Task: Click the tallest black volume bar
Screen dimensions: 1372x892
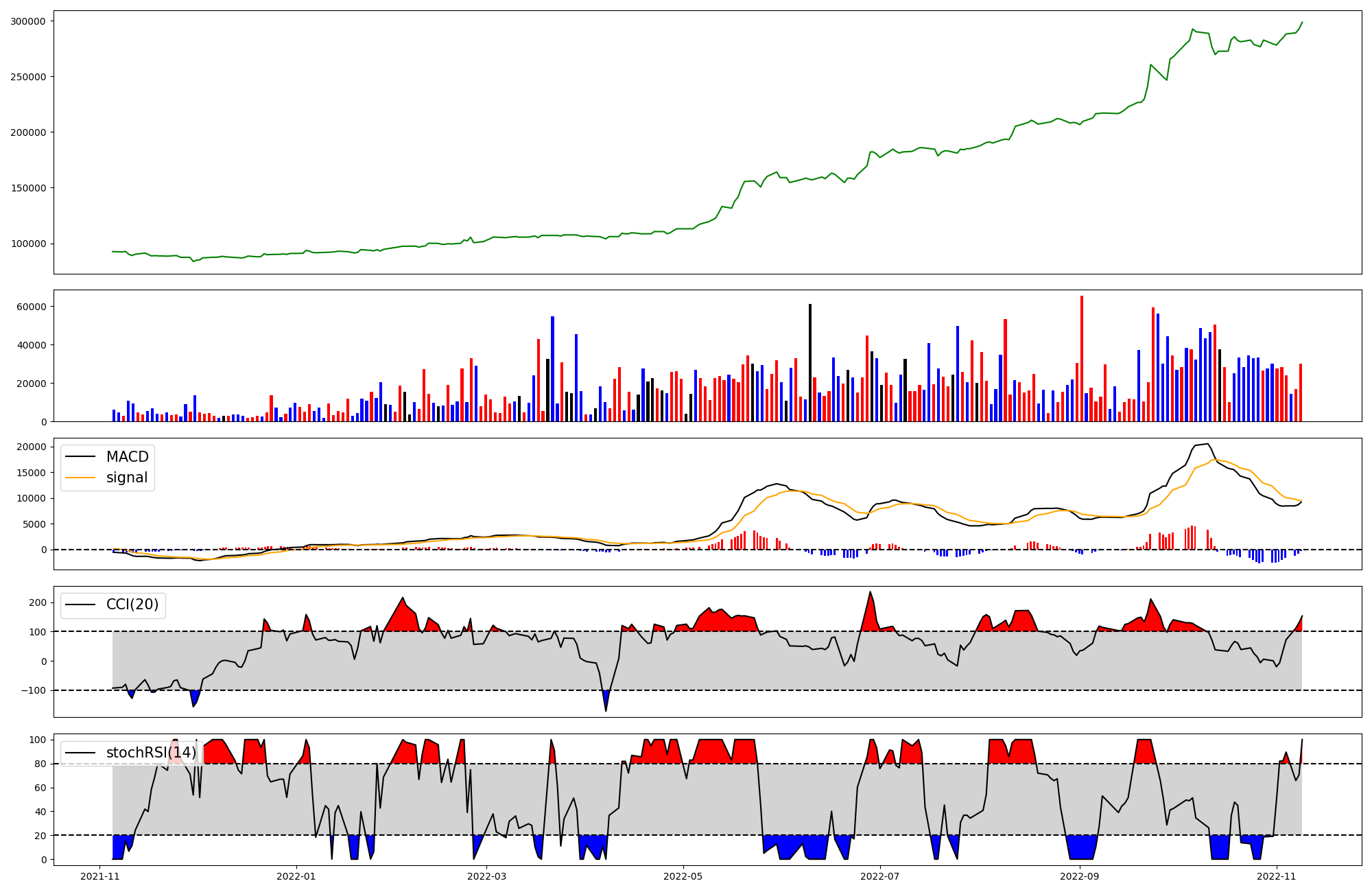Action: tap(810, 364)
